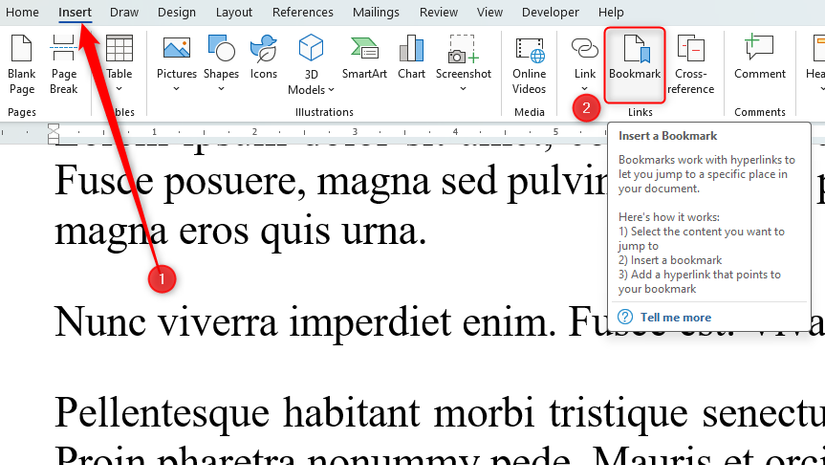Open the References tab

point(303,12)
